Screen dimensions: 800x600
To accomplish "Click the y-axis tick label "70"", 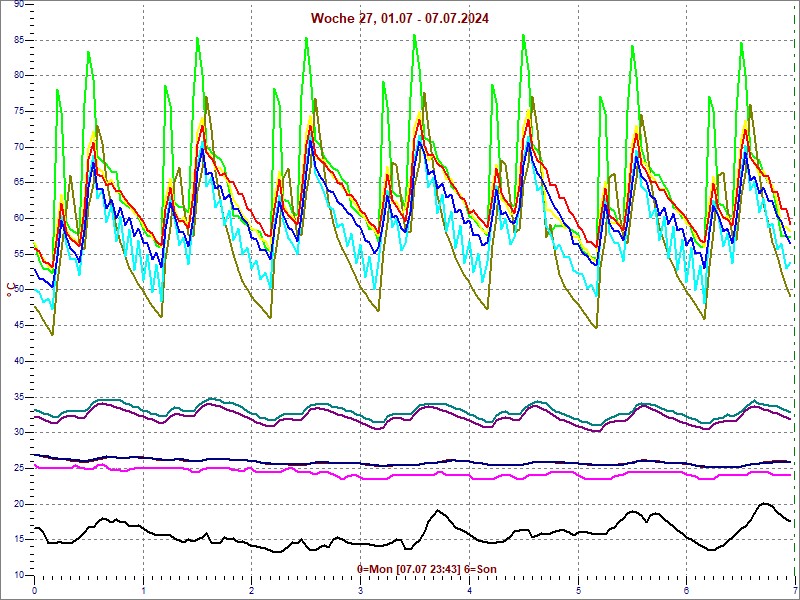I will pyautogui.click(x=19, y=147).
